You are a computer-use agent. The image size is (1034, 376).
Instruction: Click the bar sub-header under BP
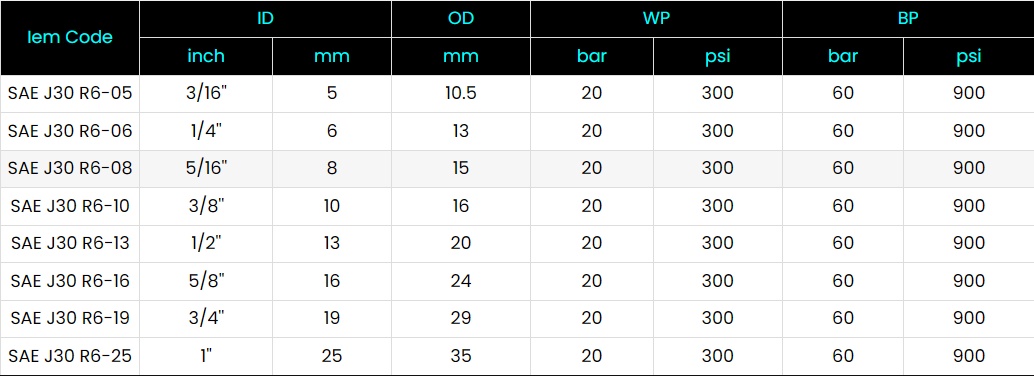tap(843, 56)
